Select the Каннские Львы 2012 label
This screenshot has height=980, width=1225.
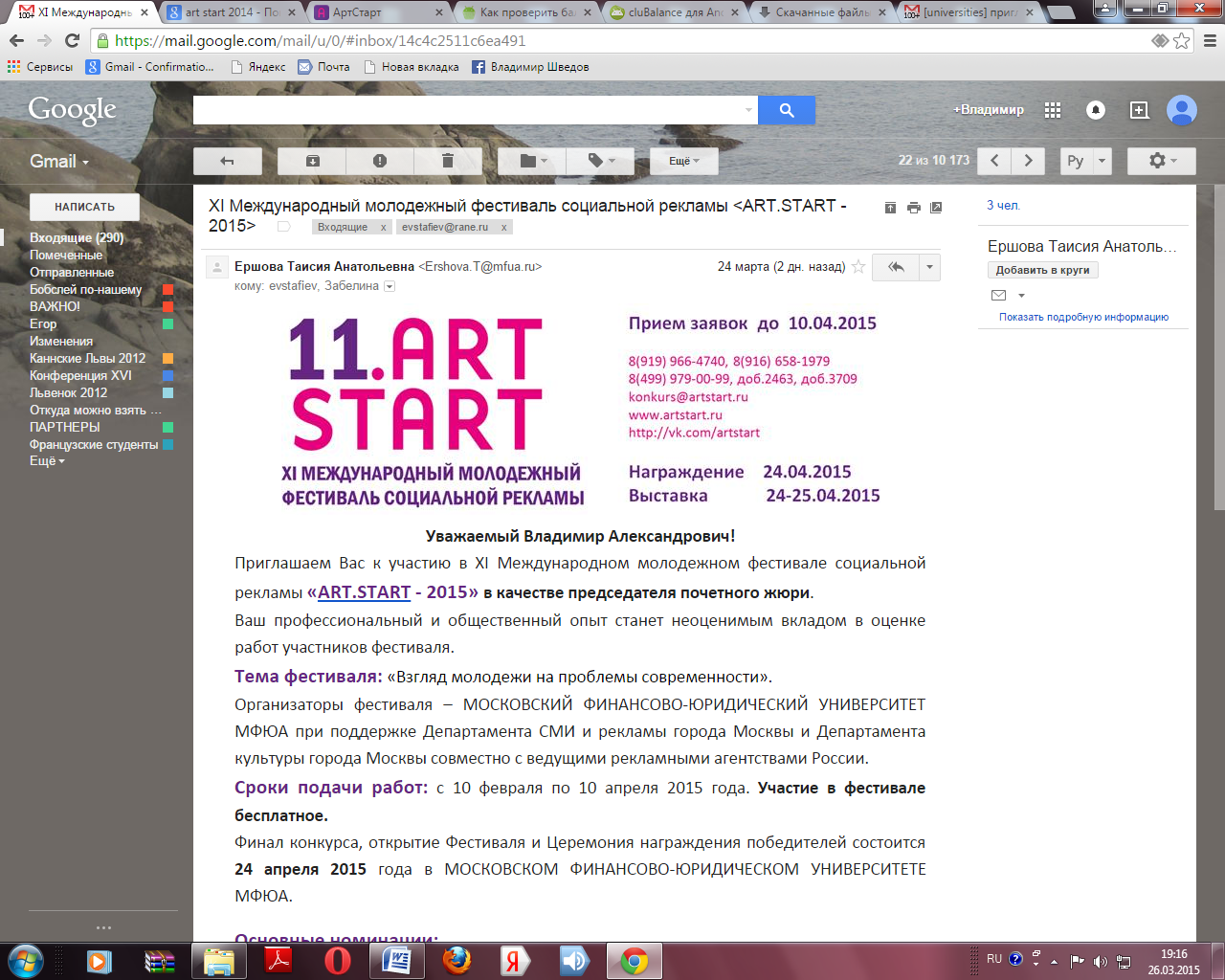click(x=88, y=358)
